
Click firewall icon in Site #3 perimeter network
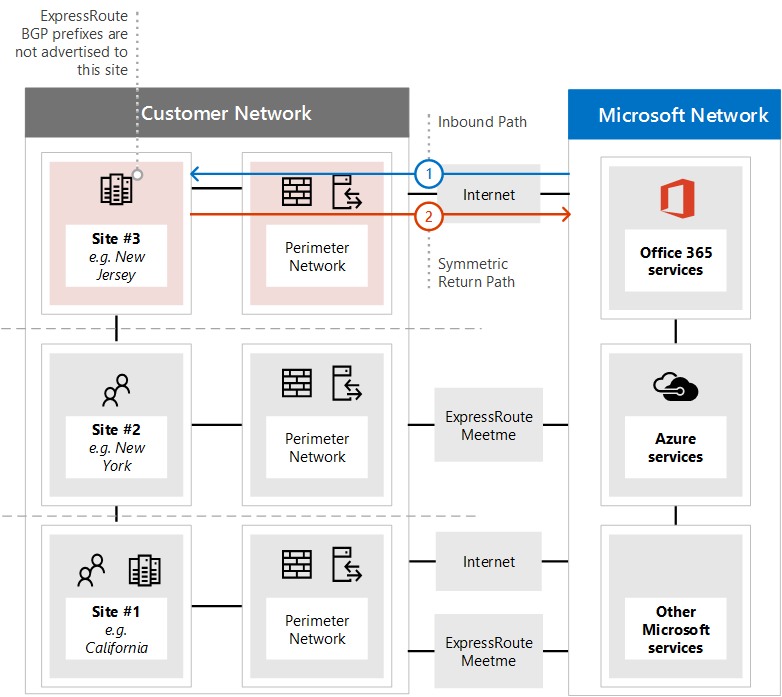297,191
